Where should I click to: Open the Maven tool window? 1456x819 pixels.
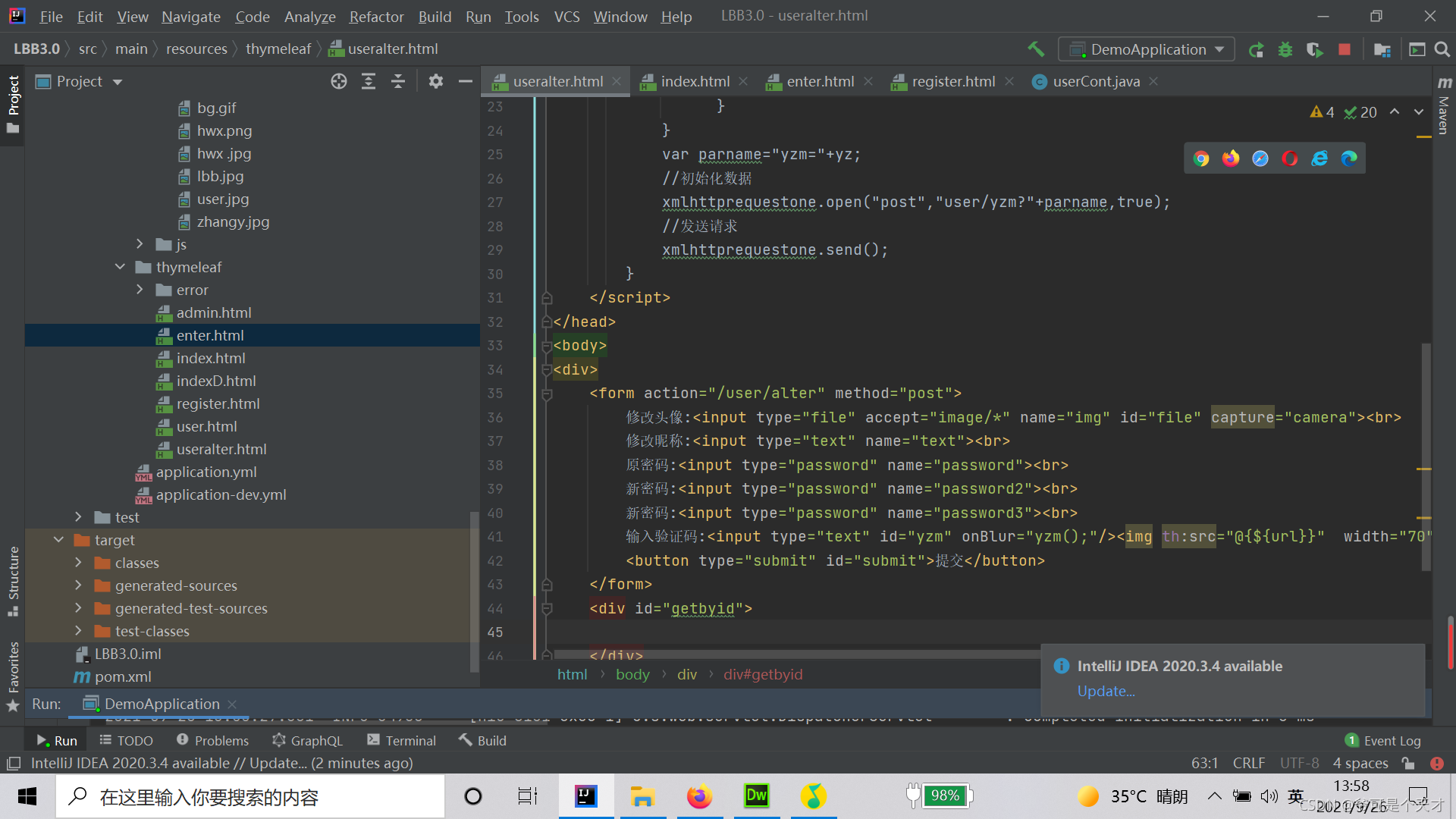click(1444, 106)
